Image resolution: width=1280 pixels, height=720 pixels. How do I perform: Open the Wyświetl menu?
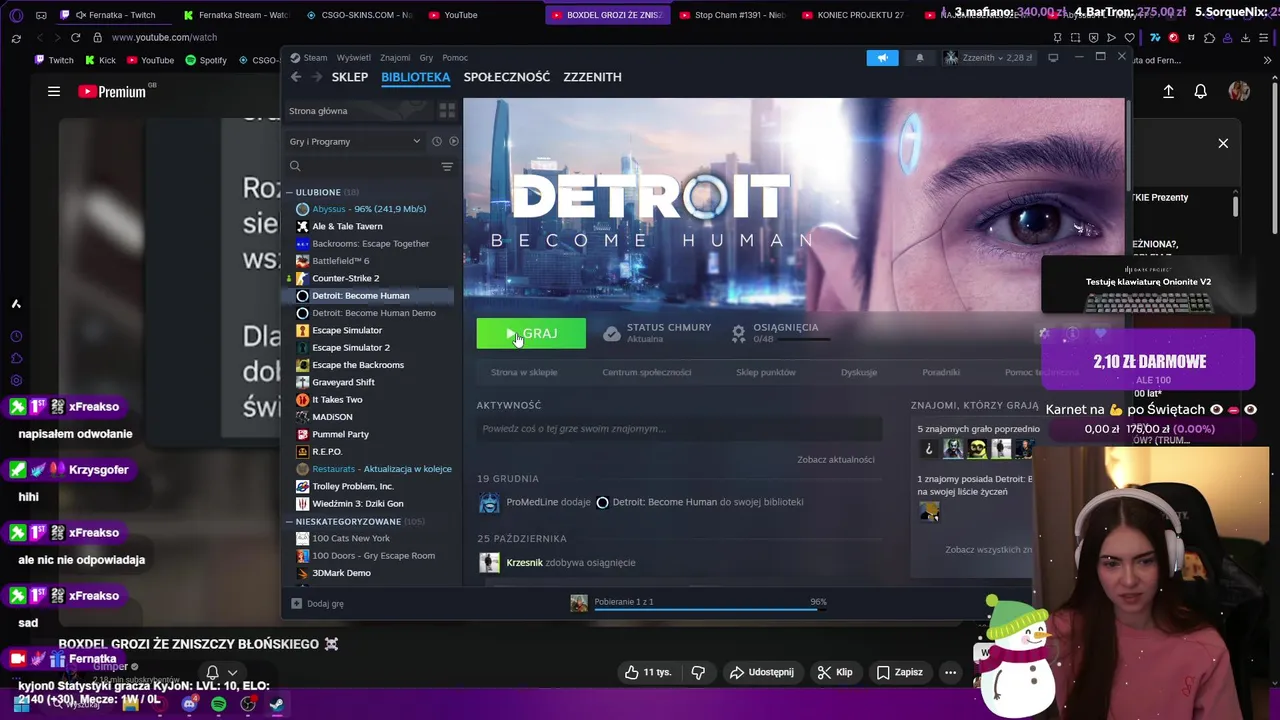[x=354, y=58]
